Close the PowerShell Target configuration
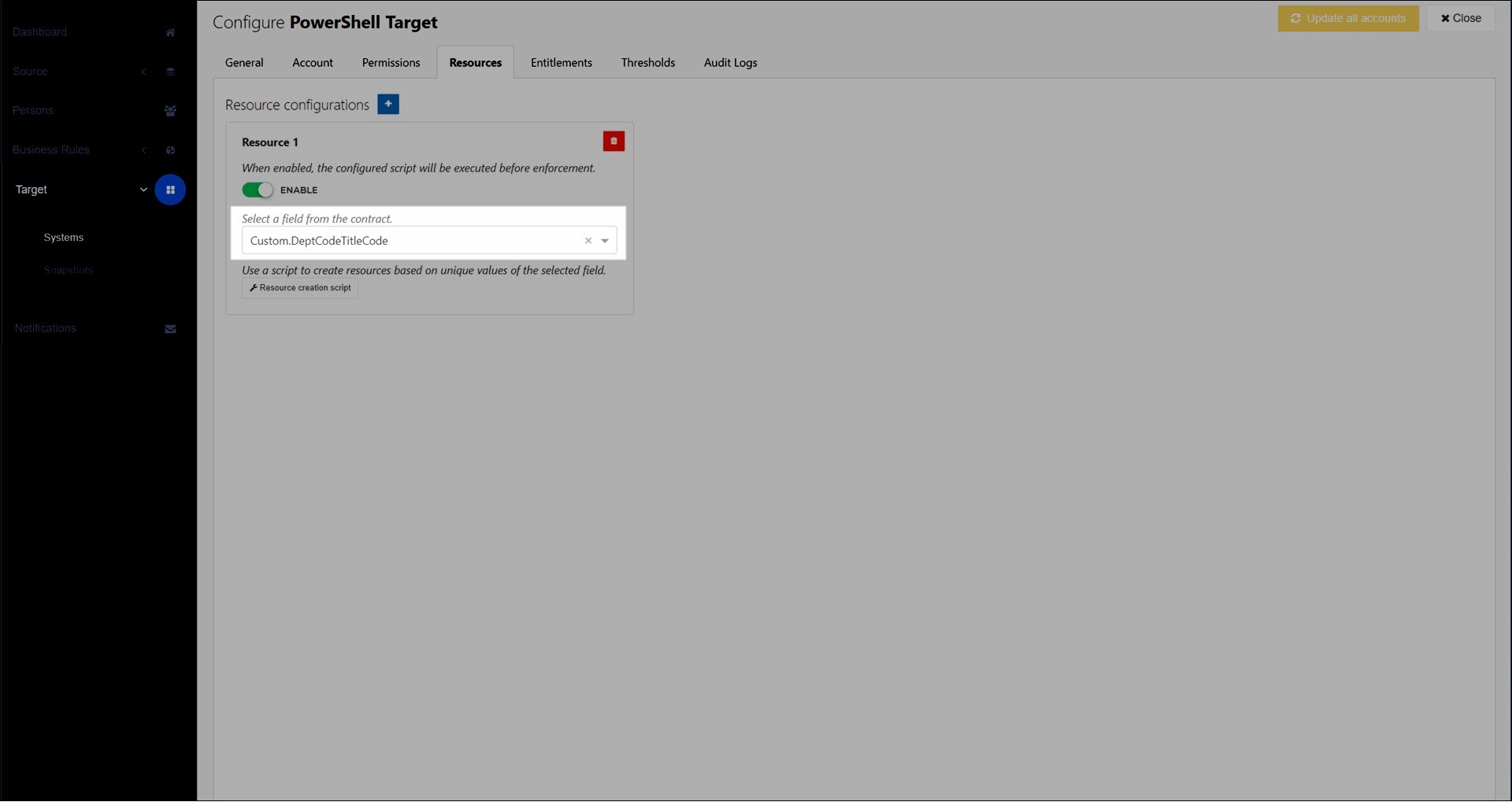The height and width of the screenshot is (802, 1512). (1461, 18)
